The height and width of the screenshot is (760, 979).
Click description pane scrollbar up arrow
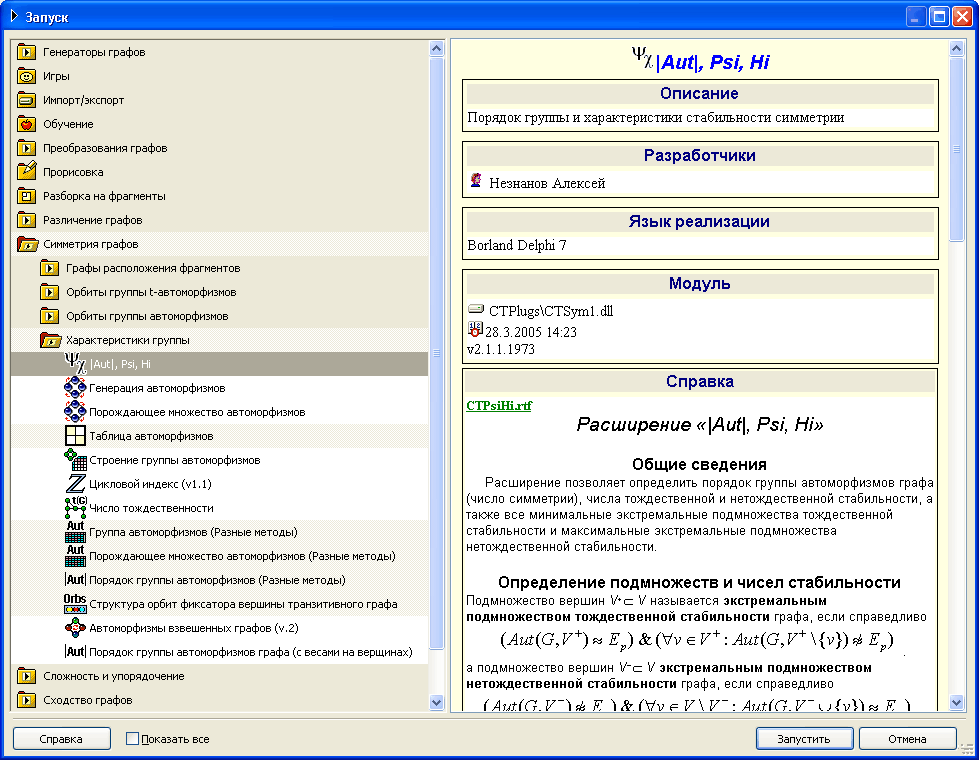(957, 48)
